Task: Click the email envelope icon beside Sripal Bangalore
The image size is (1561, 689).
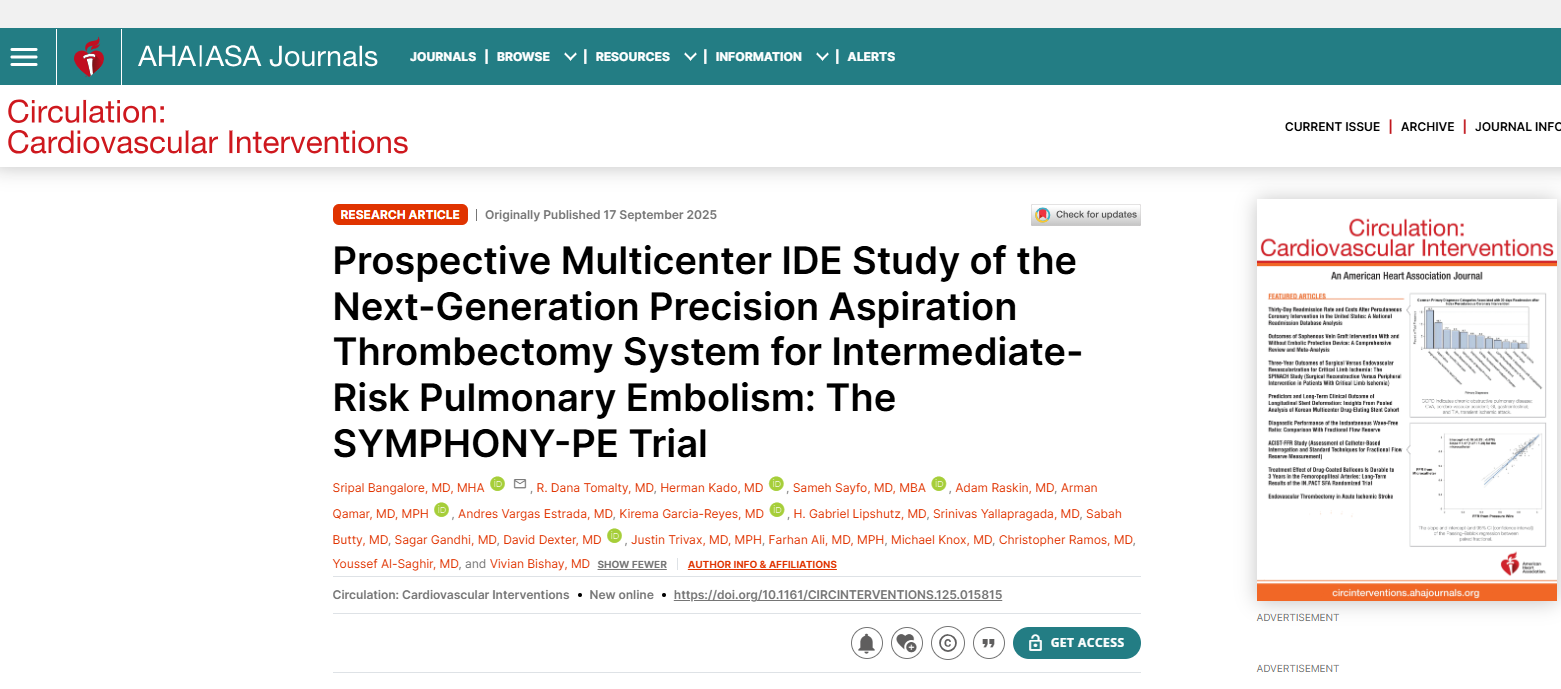Action: 519,485
